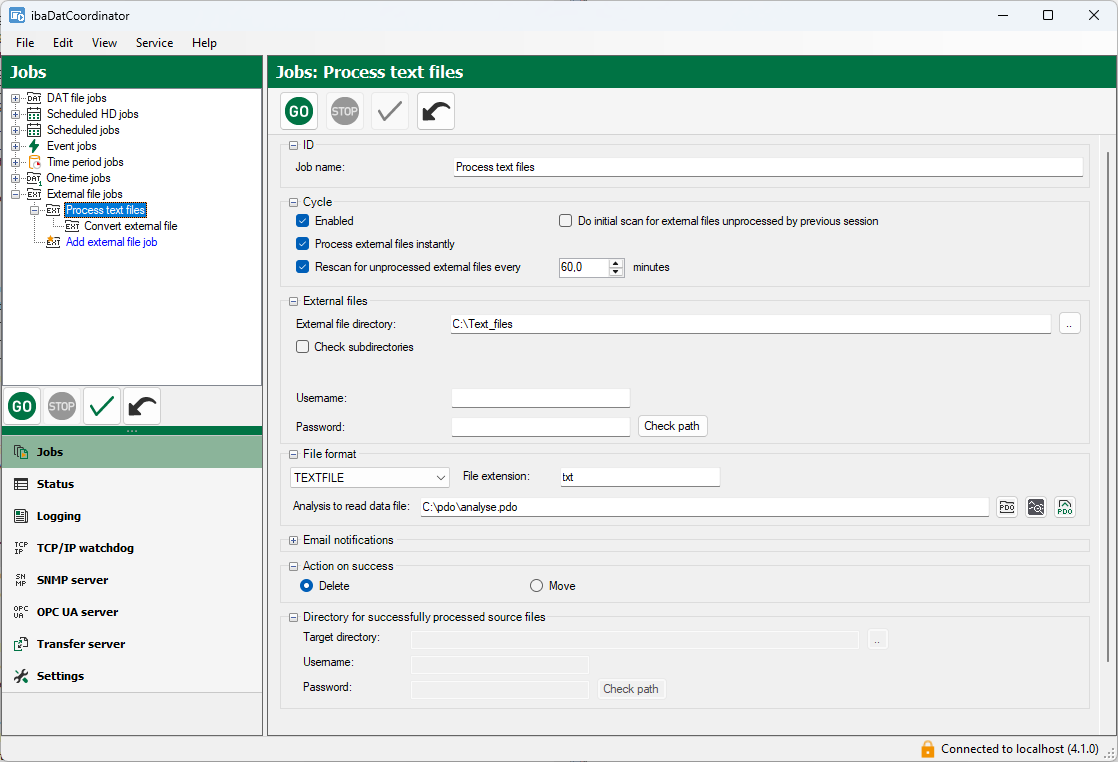Open the TEXTFILE file format dropdown
The width and height of the screenshot is (1118, 762).
tap(370, 478)
